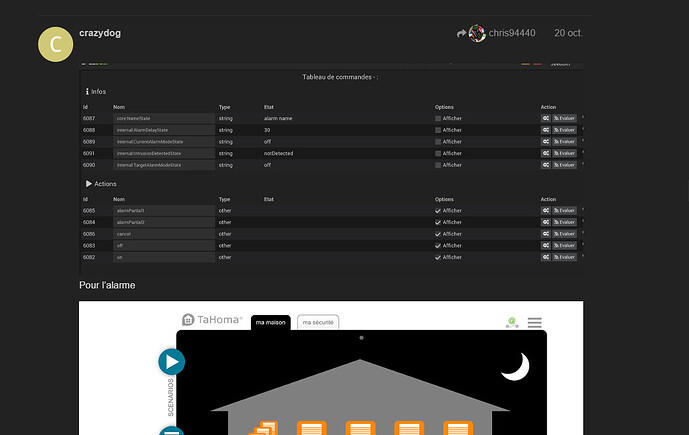Click the green connection status icon in TaHoma
Screen dimensions: 689x435
coord(512,323)
